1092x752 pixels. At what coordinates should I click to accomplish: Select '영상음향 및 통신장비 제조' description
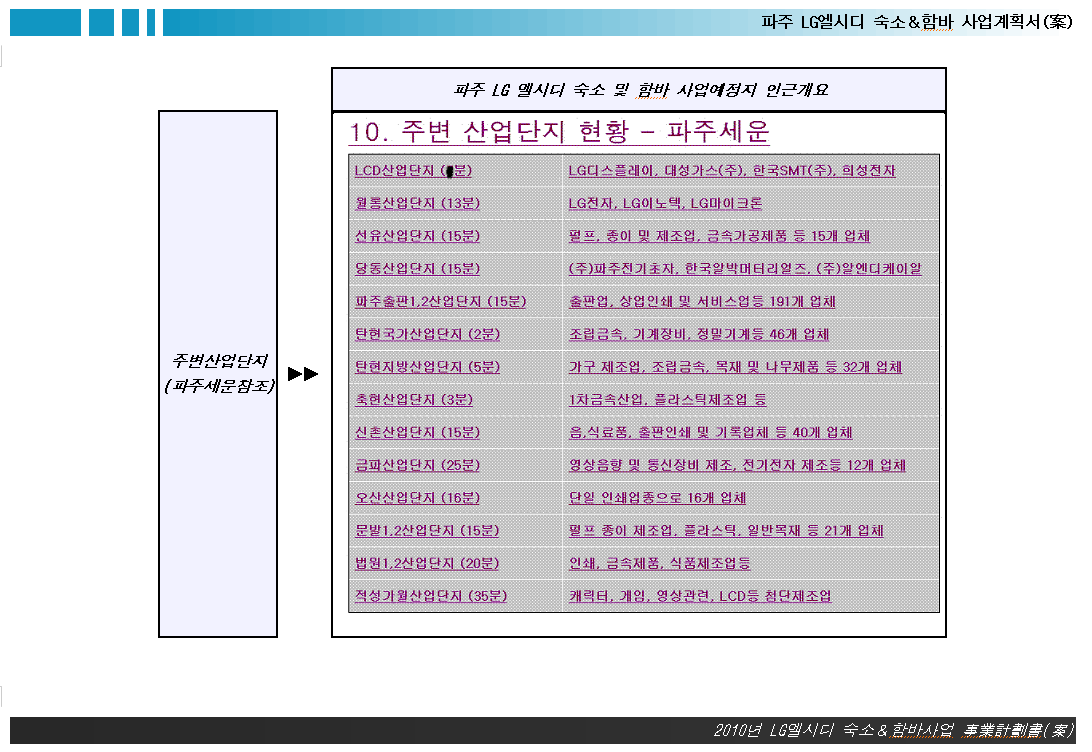pos(738,465)
